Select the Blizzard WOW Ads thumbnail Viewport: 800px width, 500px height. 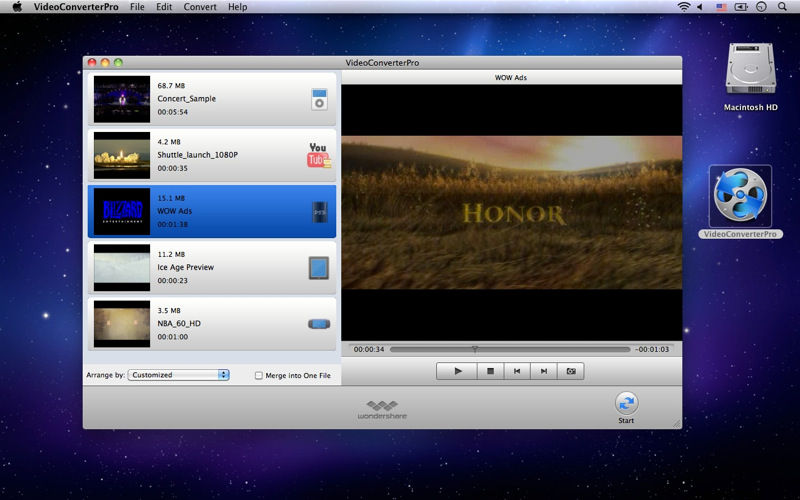122,212
